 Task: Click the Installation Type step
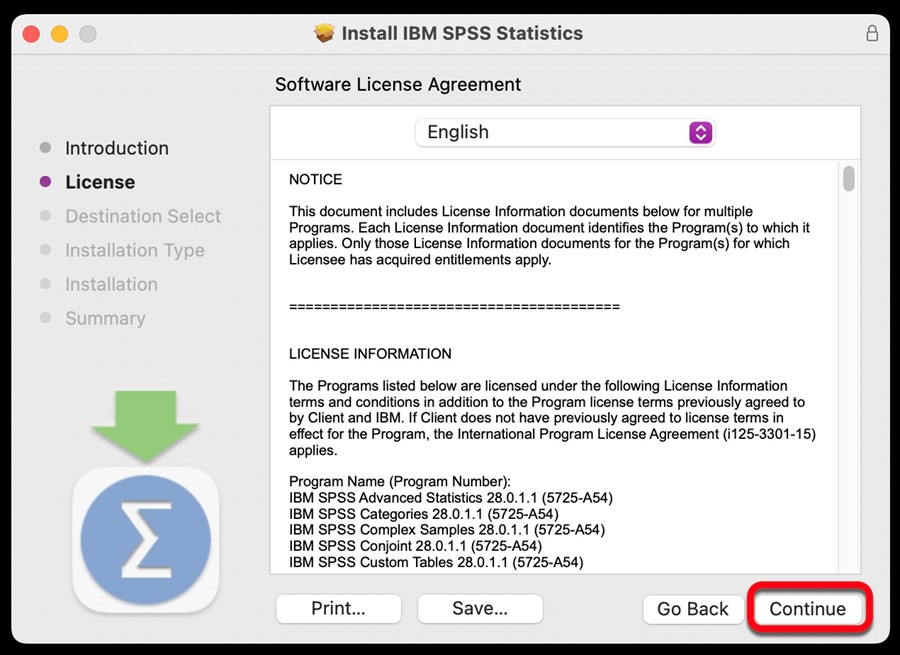pyautogui.click(x=135, y=250)
